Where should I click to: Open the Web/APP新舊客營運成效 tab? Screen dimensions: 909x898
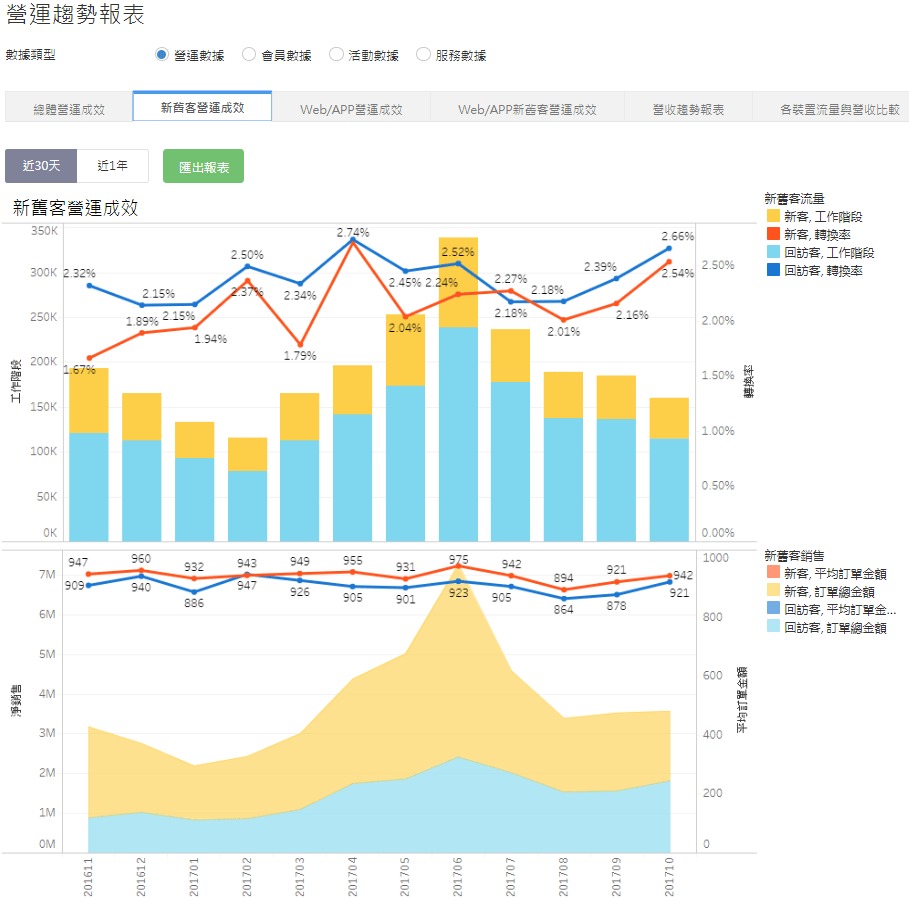pyautogui.click(x=527, y=109)
